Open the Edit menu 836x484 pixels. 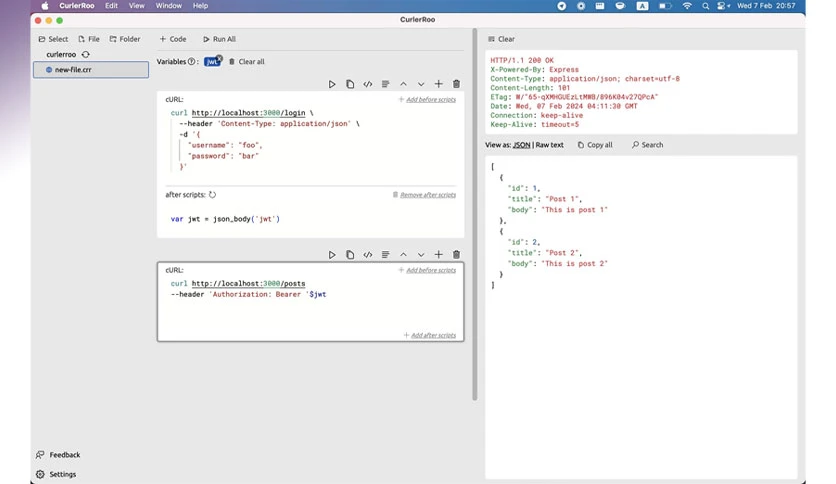(111, 6)
